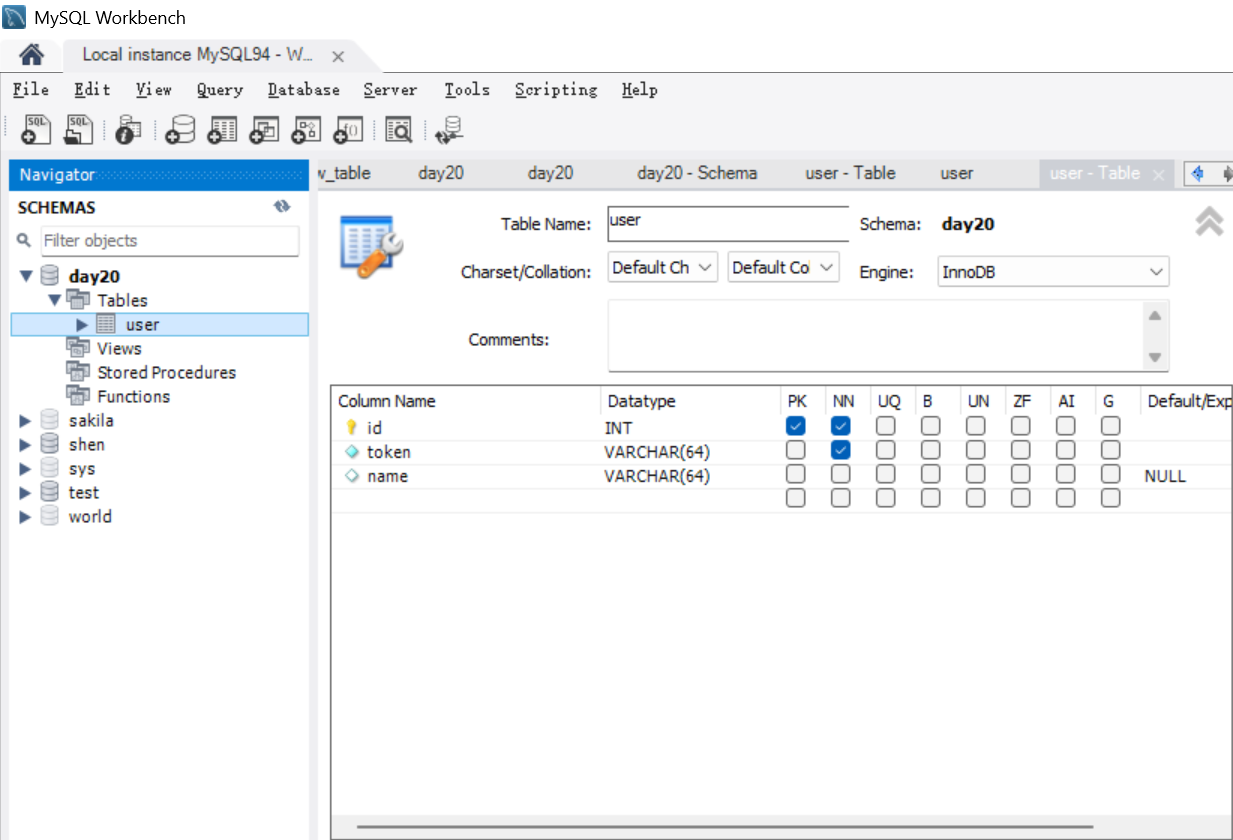1233x840 pixels.
Task: Click the world database icon
Action: coord(50,516)
